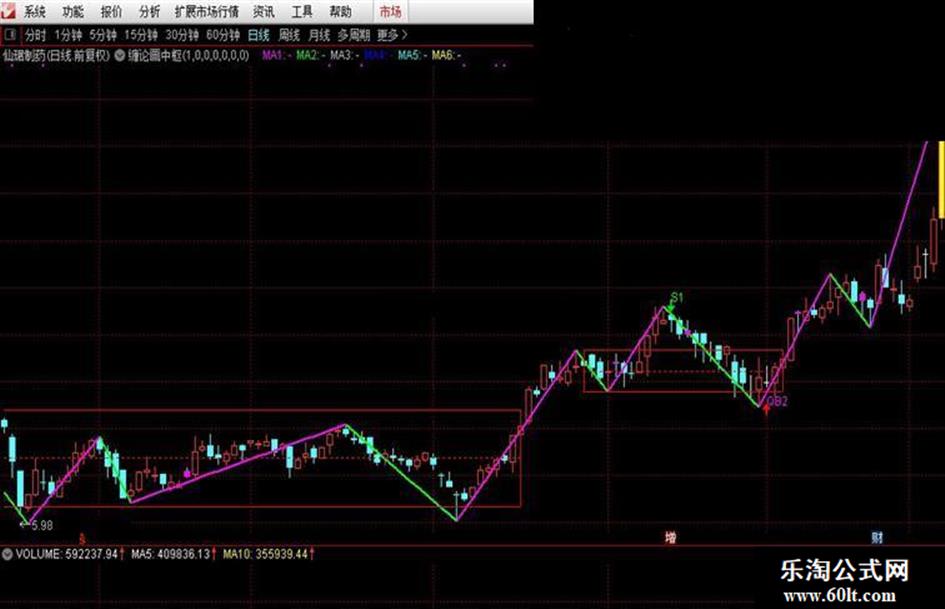Click the red app logo icon
Viewport: 945px width, 609px height.
coord(8,10)
